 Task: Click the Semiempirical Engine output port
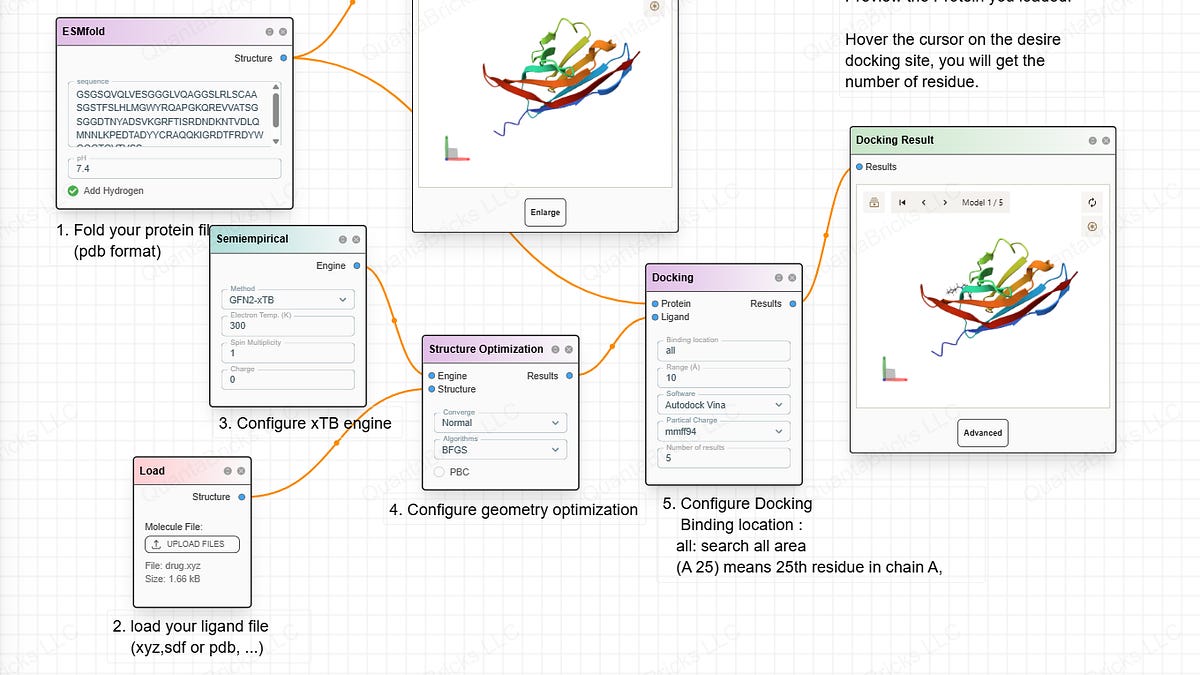(x=357, y=266)
